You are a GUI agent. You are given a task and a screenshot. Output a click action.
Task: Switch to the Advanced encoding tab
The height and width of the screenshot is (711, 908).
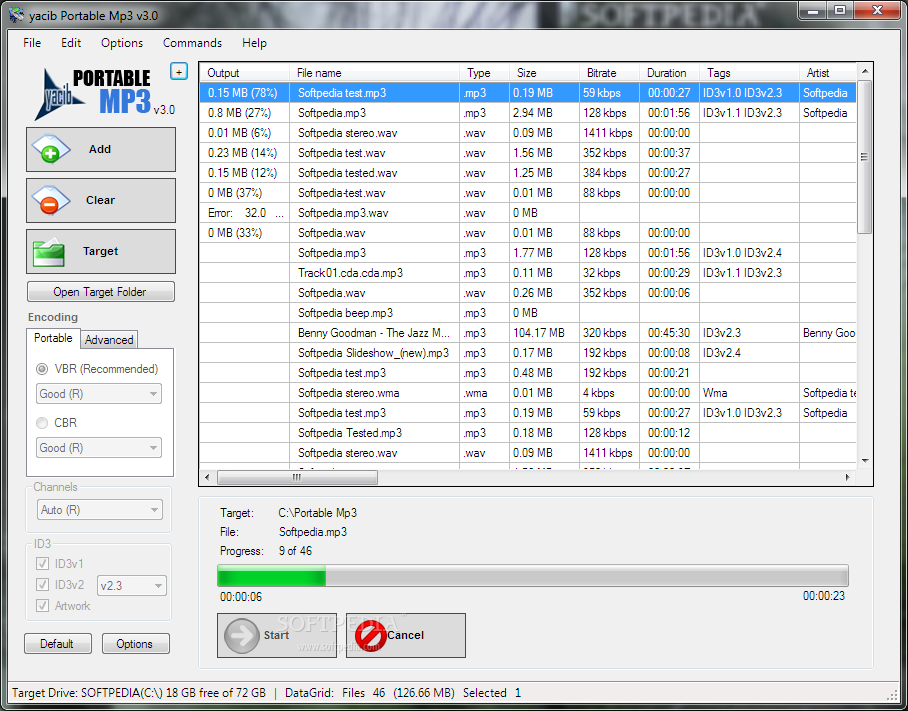[x=109, y=340]
